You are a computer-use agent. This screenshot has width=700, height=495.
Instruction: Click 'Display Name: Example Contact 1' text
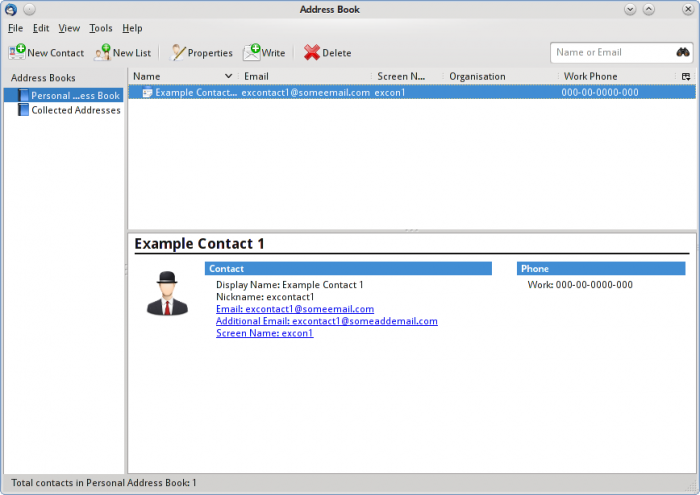click(x=290, y=285)
